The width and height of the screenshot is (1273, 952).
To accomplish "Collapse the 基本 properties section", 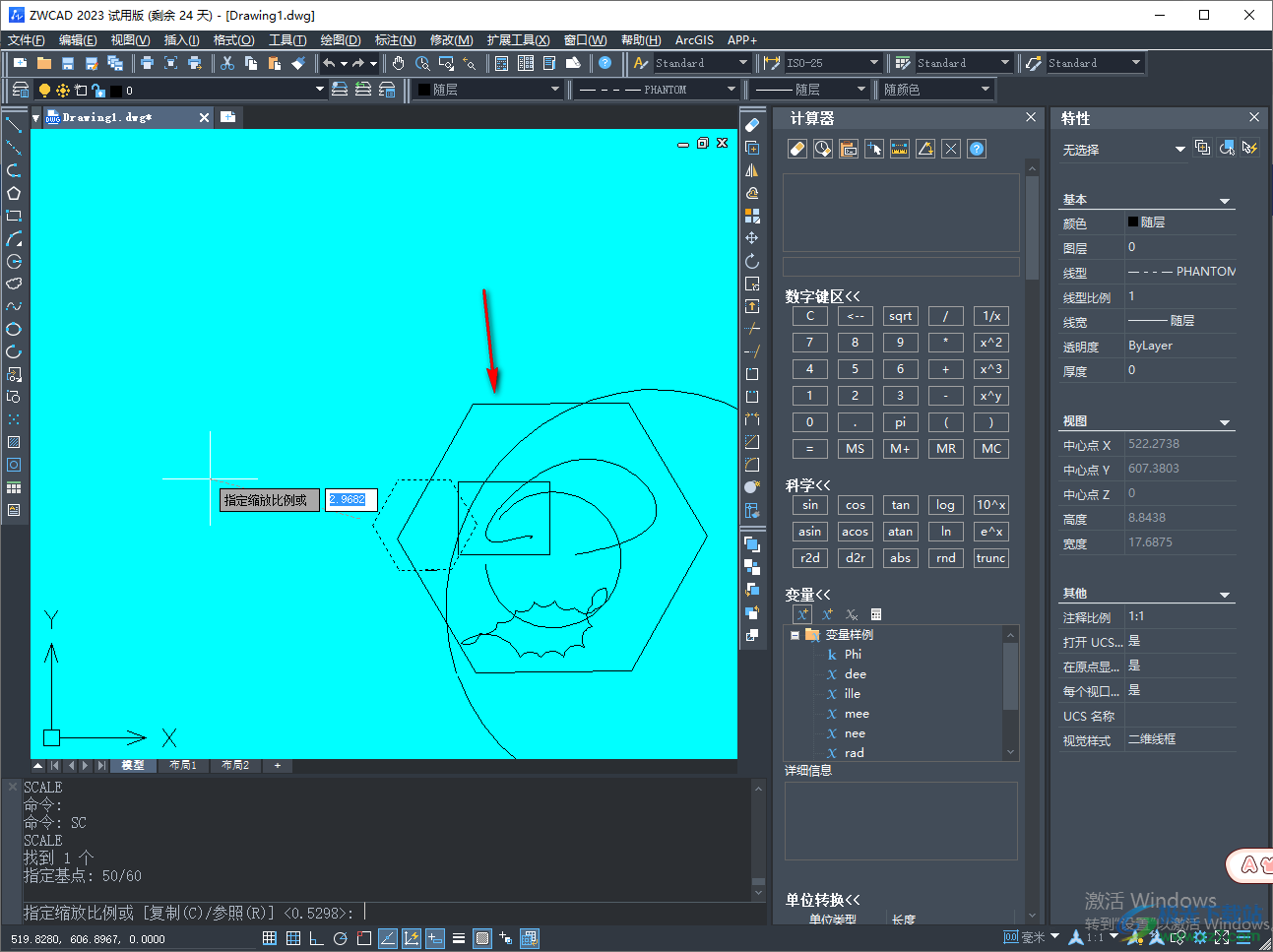I will 1225,201.
